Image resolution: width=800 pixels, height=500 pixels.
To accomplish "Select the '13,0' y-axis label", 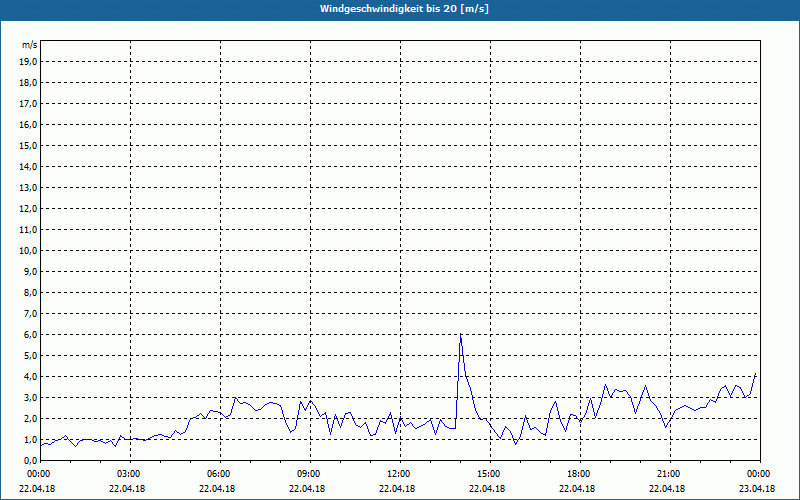I will click(28, 188).
